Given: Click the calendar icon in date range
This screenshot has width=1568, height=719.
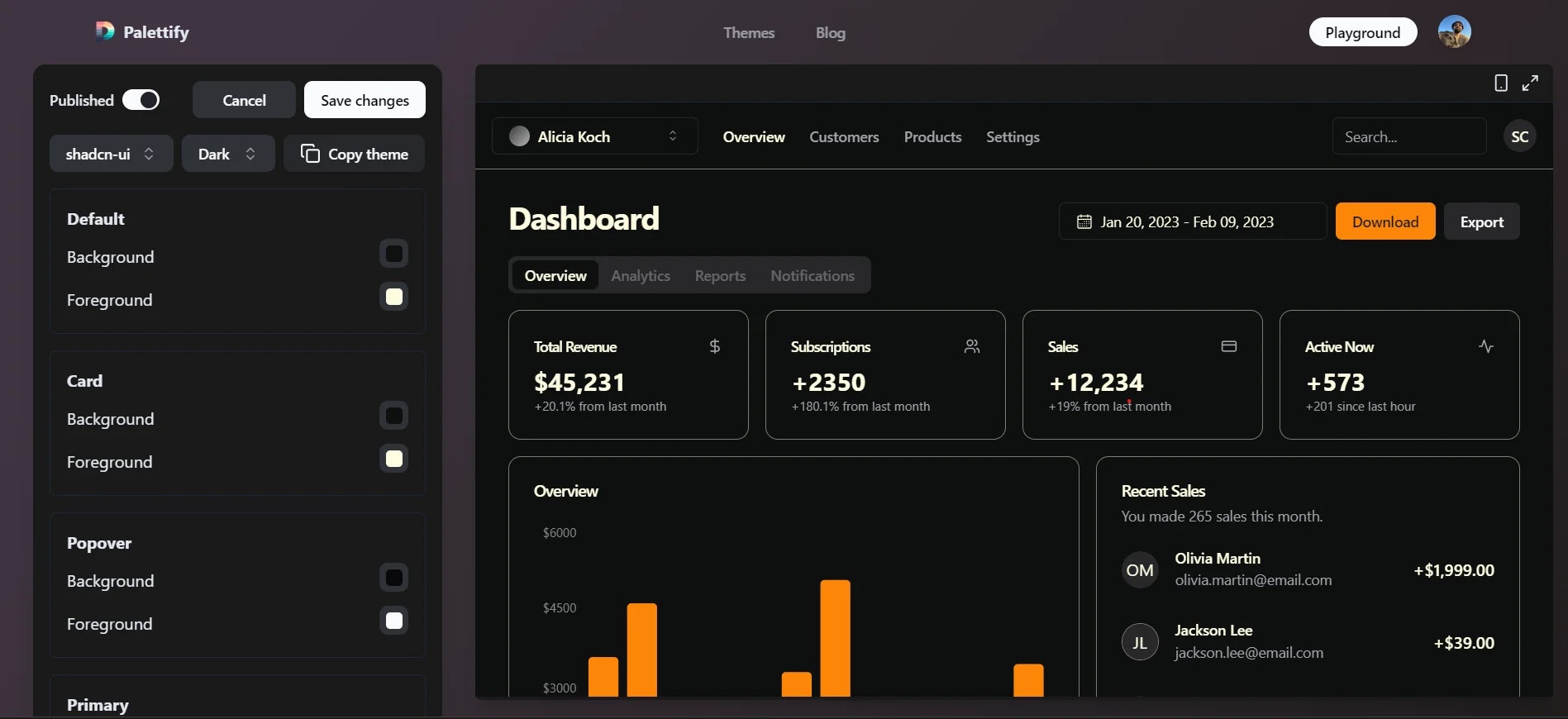Looking at the screenshot, I should coord(1084,221).
